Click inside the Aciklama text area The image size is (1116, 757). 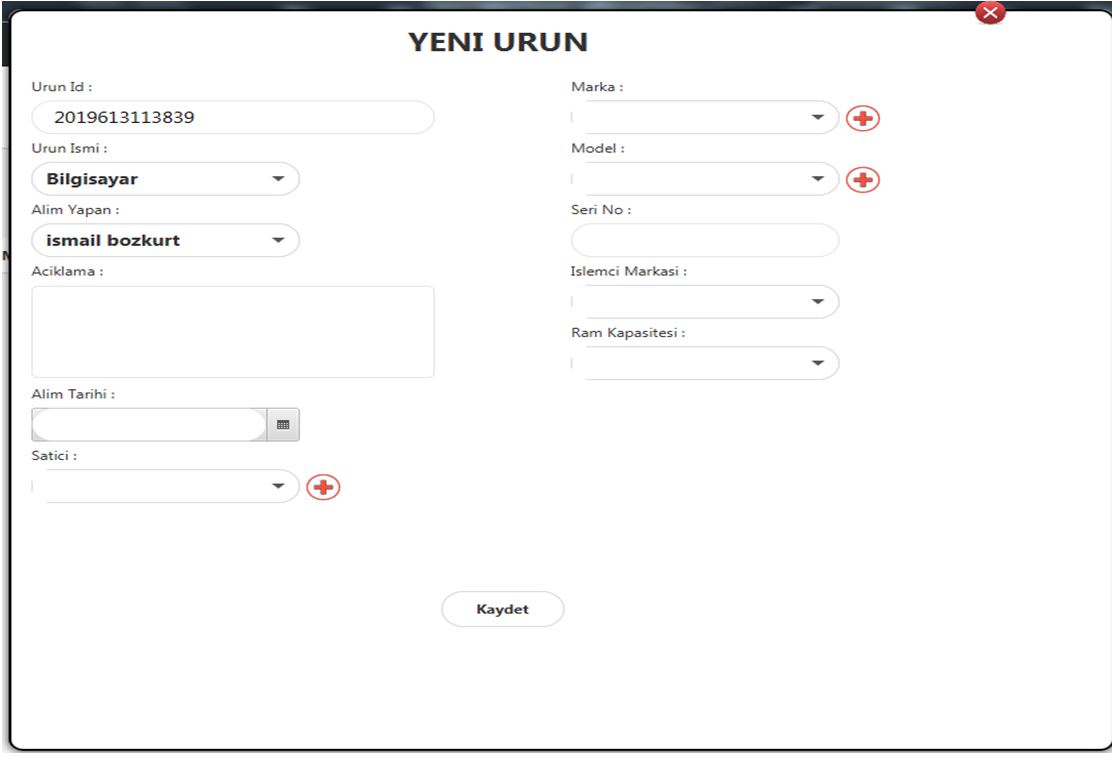tap(233, 330)
